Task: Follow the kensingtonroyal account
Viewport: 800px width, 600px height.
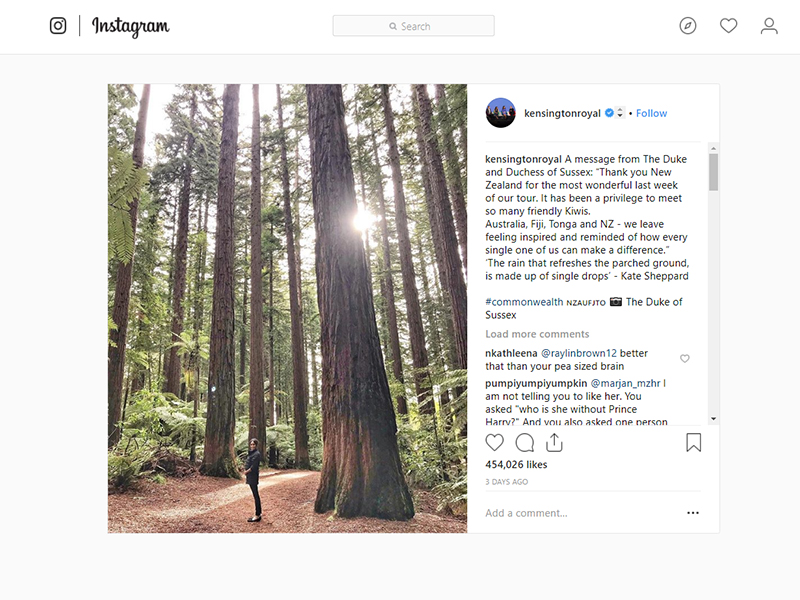Action: click(x=651, y=113)
